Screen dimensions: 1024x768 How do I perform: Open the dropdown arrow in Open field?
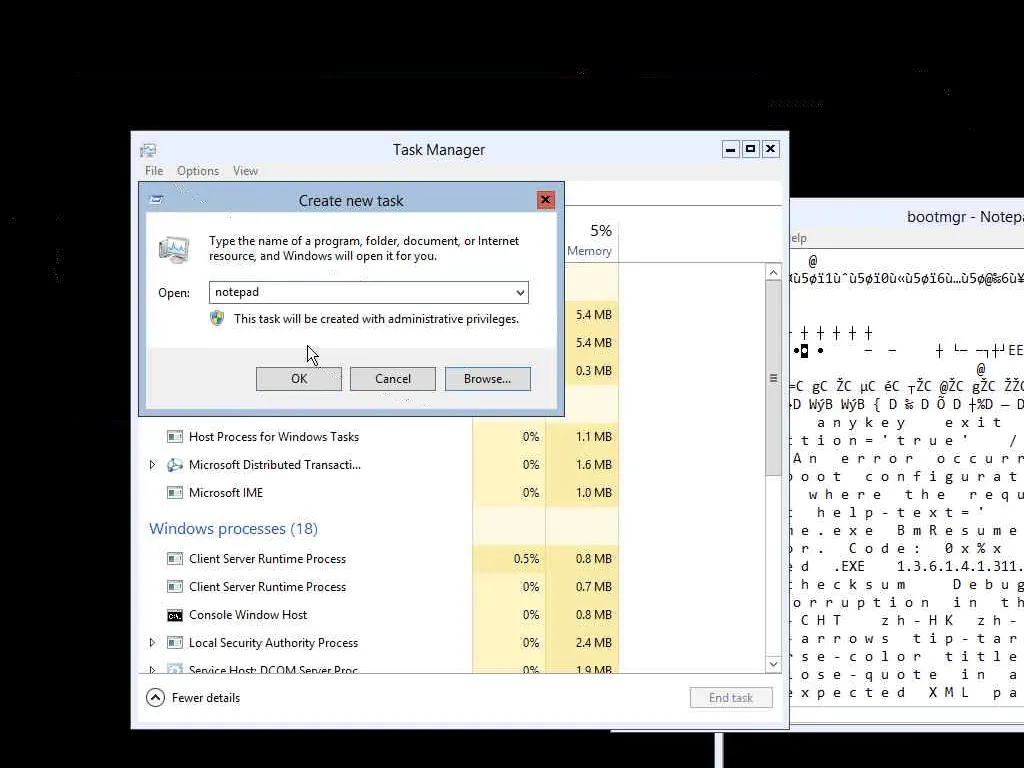pos(520,293)
